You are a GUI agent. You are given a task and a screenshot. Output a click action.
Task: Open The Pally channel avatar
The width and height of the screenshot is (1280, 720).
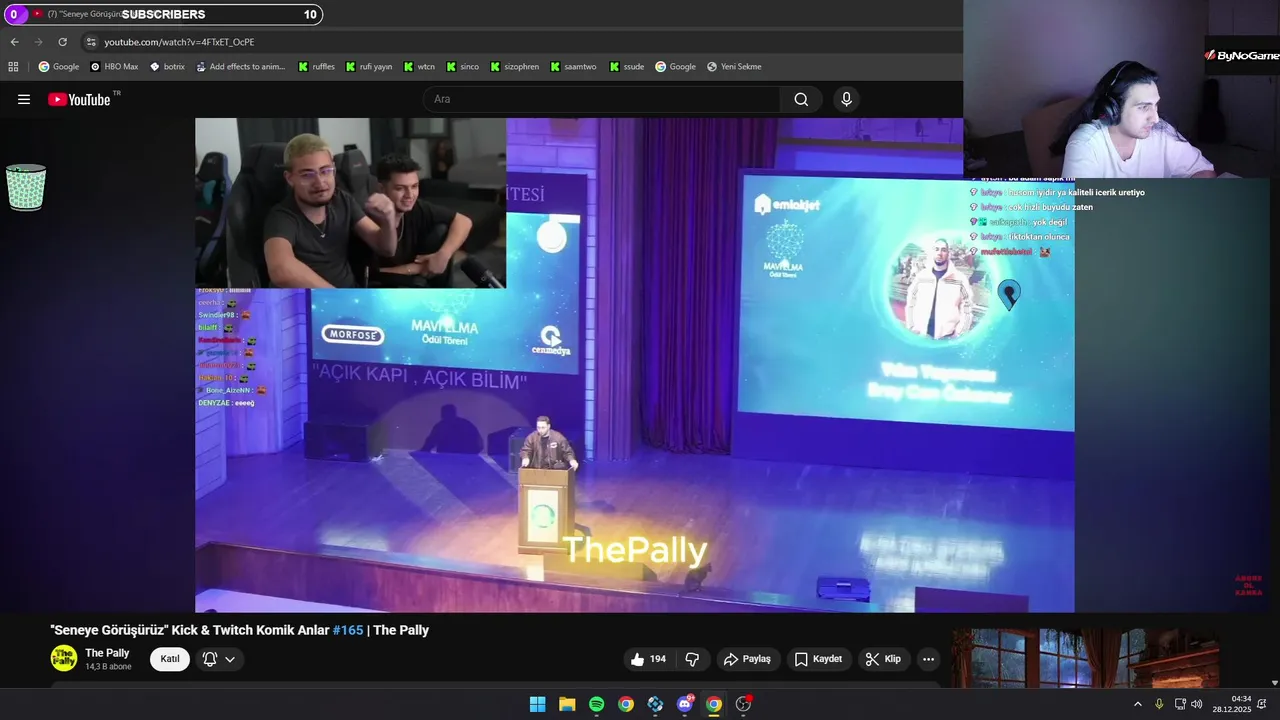coord(64,658)
